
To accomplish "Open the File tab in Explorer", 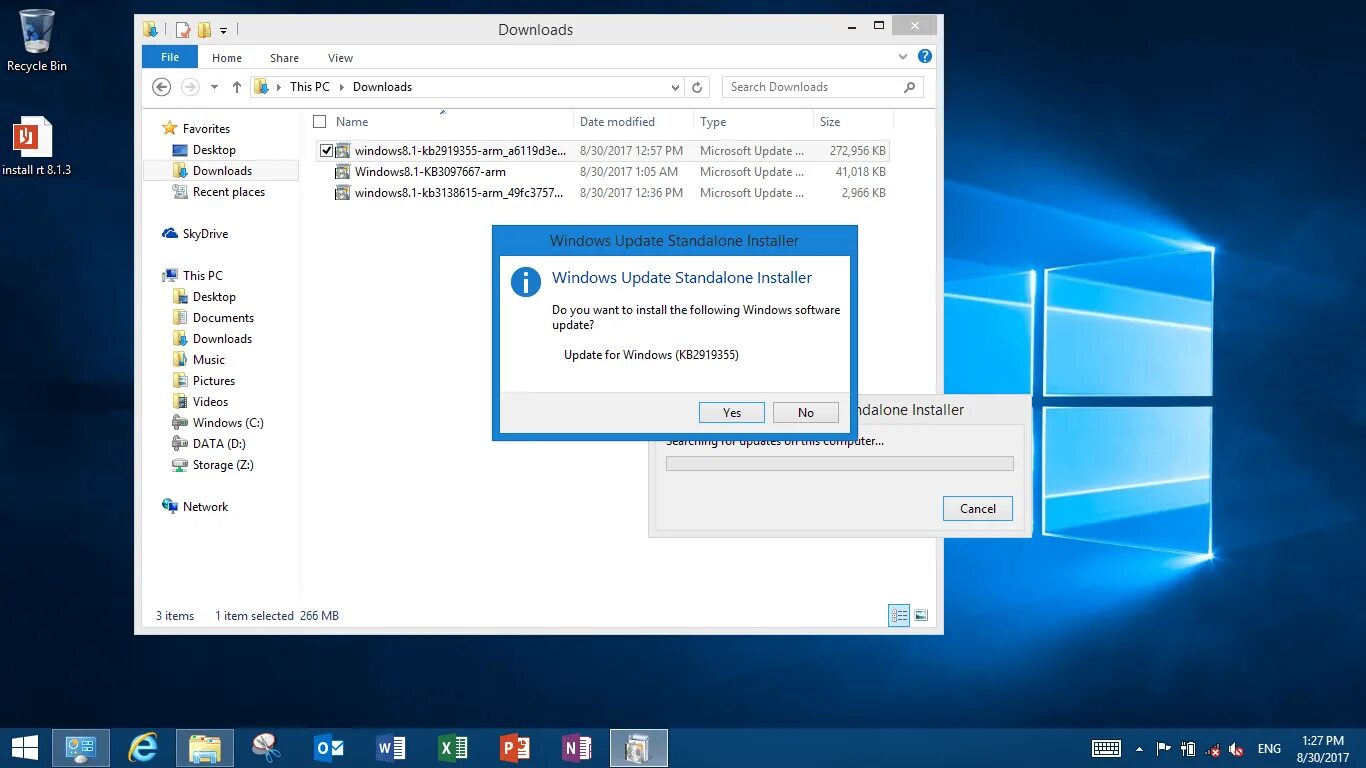I will click(x=170, y=57).
